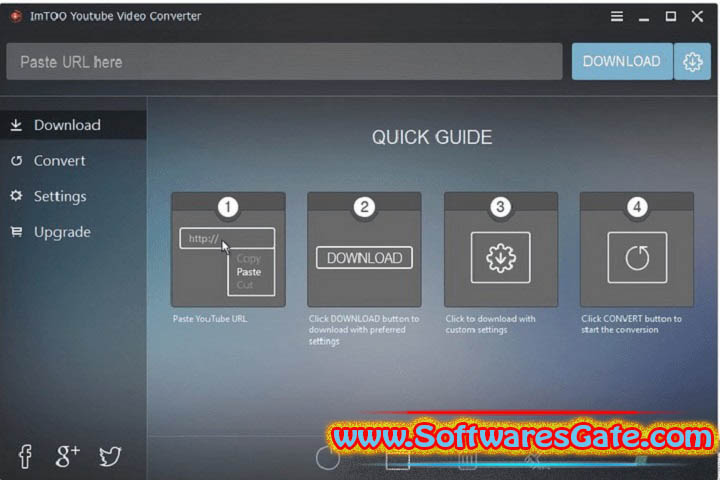Open the hamburger menu in title bar

pos(617,17)
